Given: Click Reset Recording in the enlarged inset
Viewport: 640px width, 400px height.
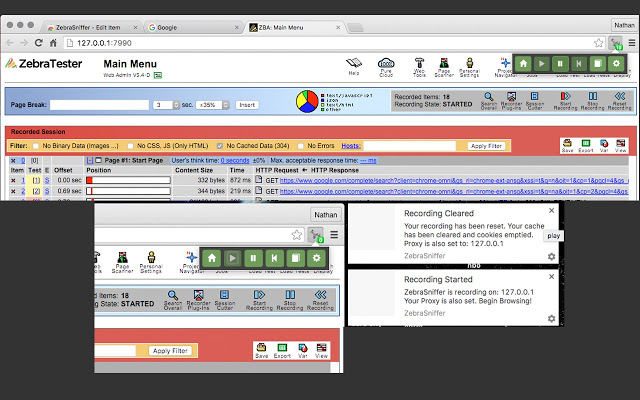Looking at the screenshot, I should click(x=320, y=300).
